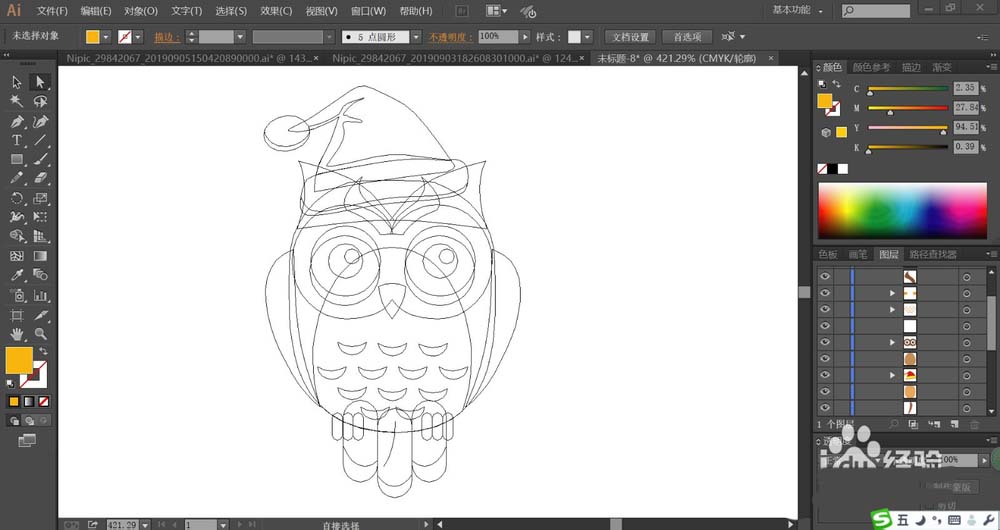This screenshot has width=1000, height=530.
Task: Select the Line Segment tool
Action: (40, 140)
